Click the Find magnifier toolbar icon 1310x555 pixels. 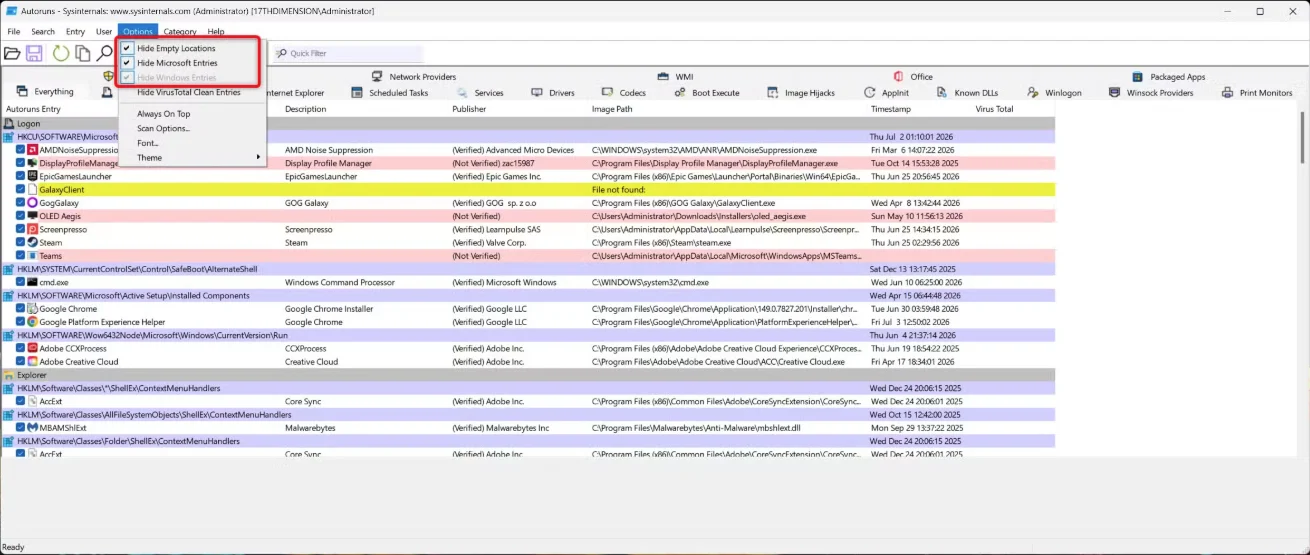click(x=104, y=53)
